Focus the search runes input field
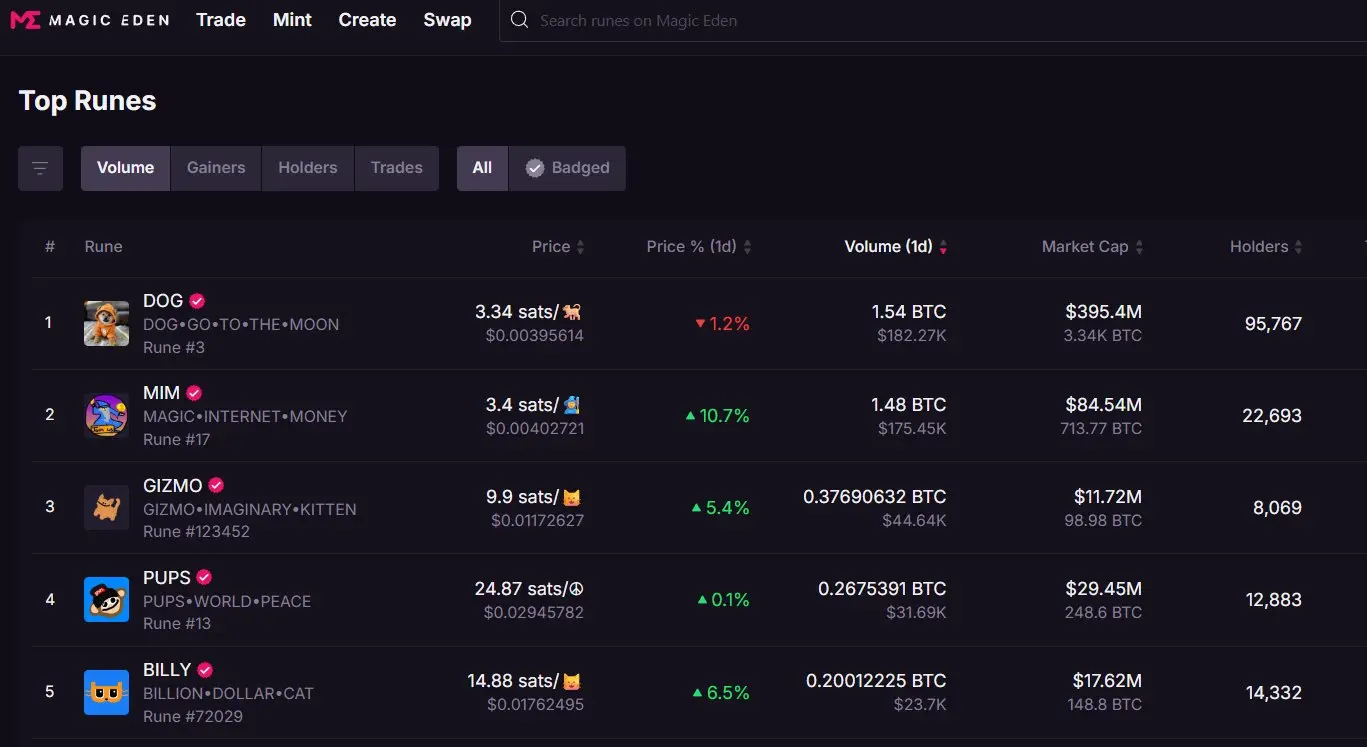This screenshot has width=1367, height=747. (x=933, y=20)
